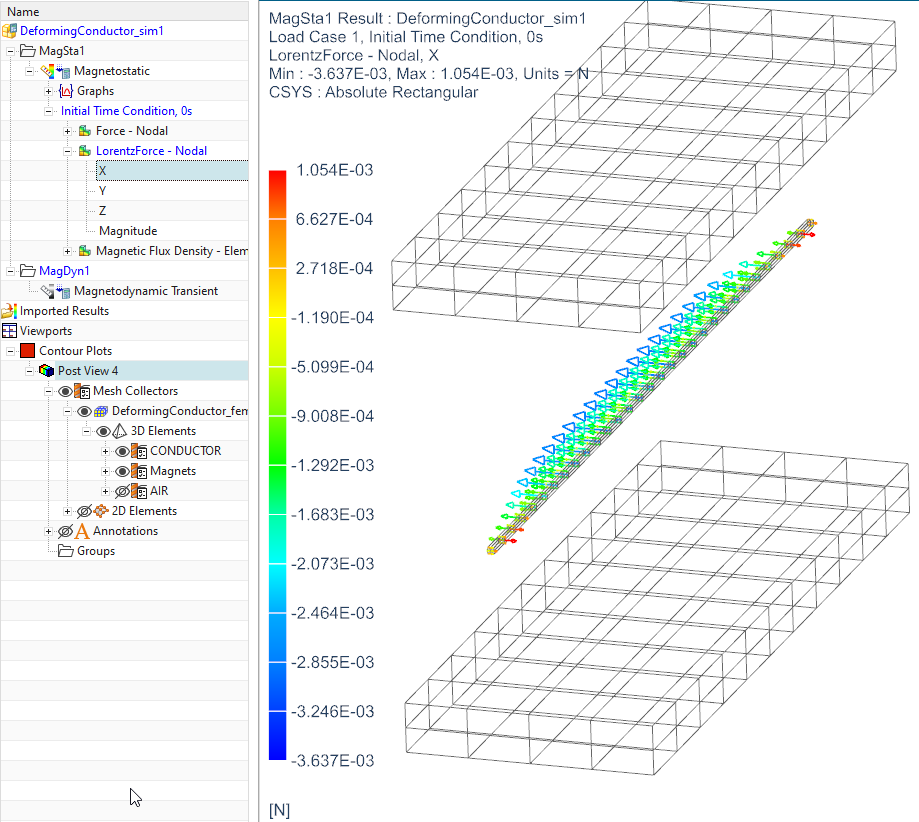Expand Magnetic Flux Density result node
This screenshot has height=822, width=919.
pos(67,251)
